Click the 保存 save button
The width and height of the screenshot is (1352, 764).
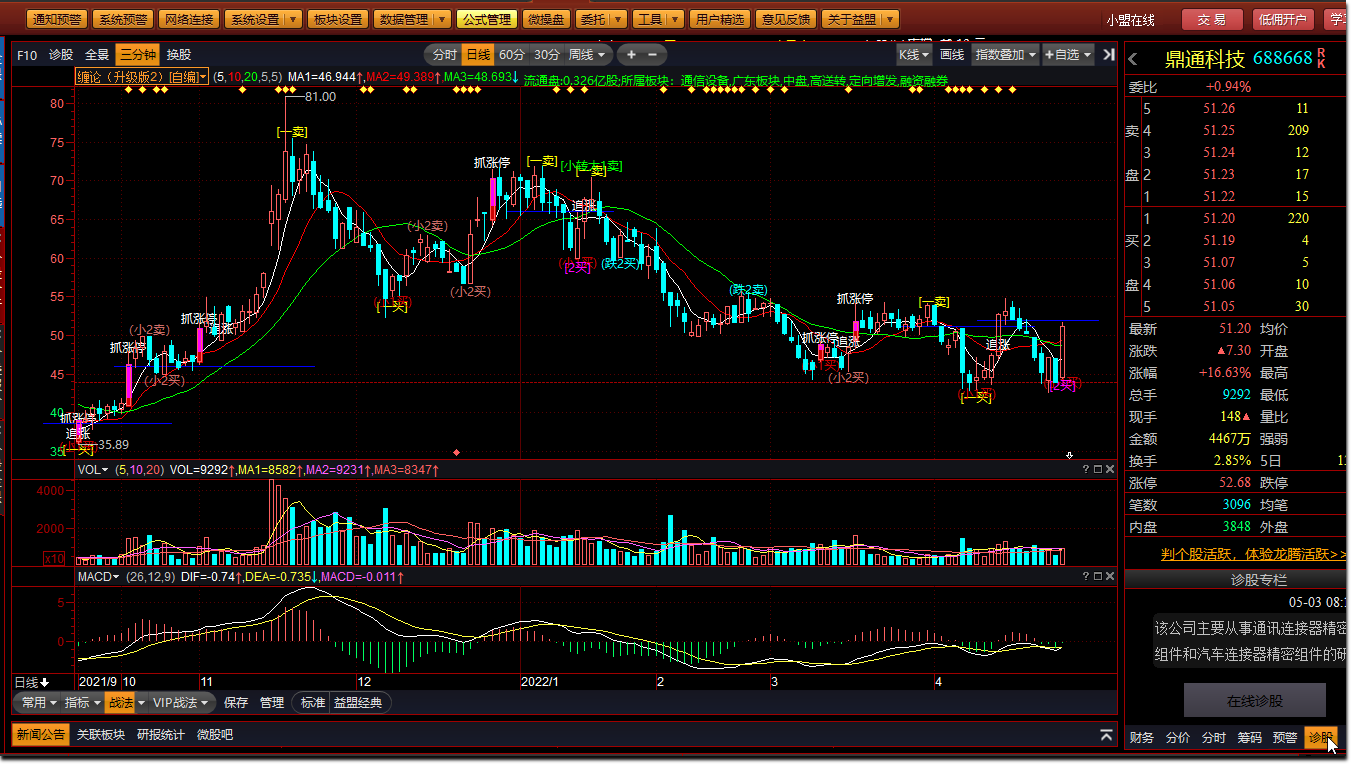(x=236, y=703)
